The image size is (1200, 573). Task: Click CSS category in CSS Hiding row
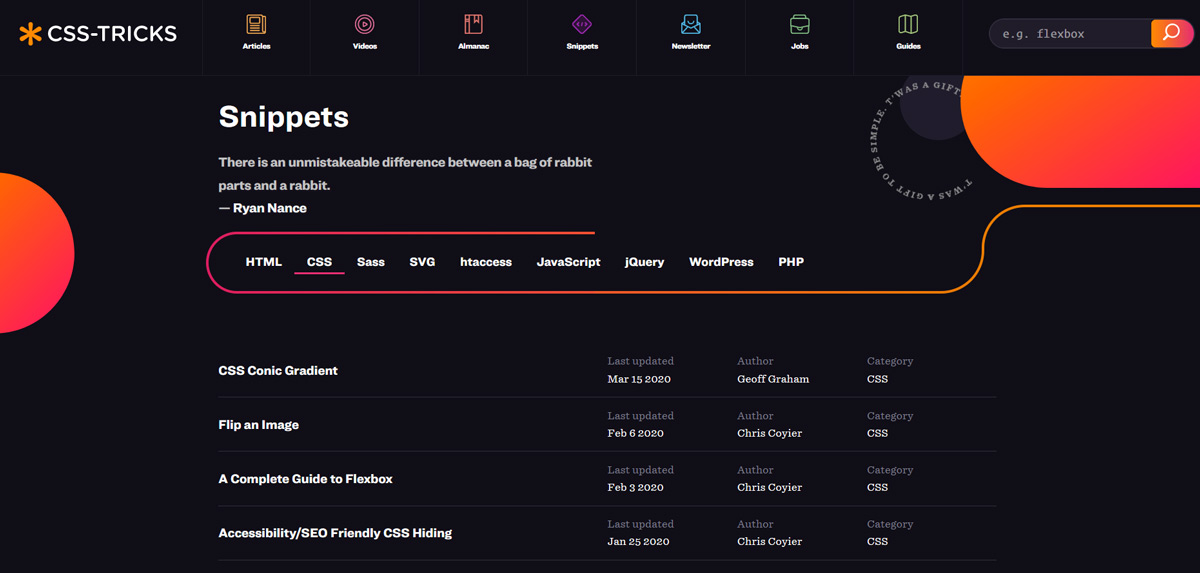[x=877, y=542]
